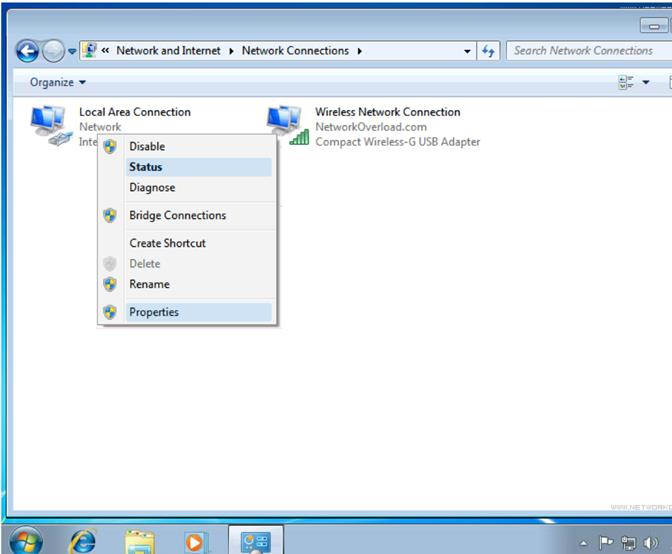
Task: Open Windows Explorer from taskbar
Action: pos(139,542)
